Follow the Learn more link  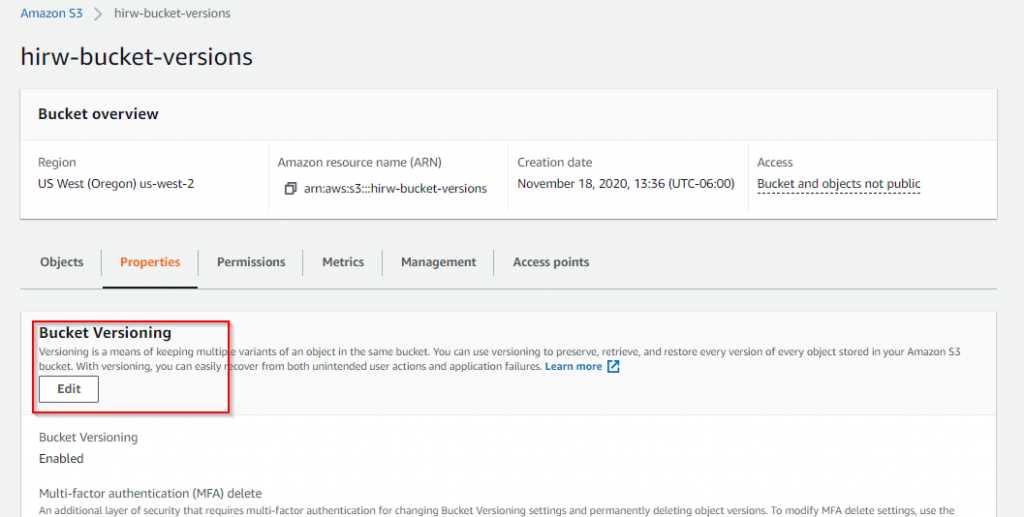(x=573, y=366)
